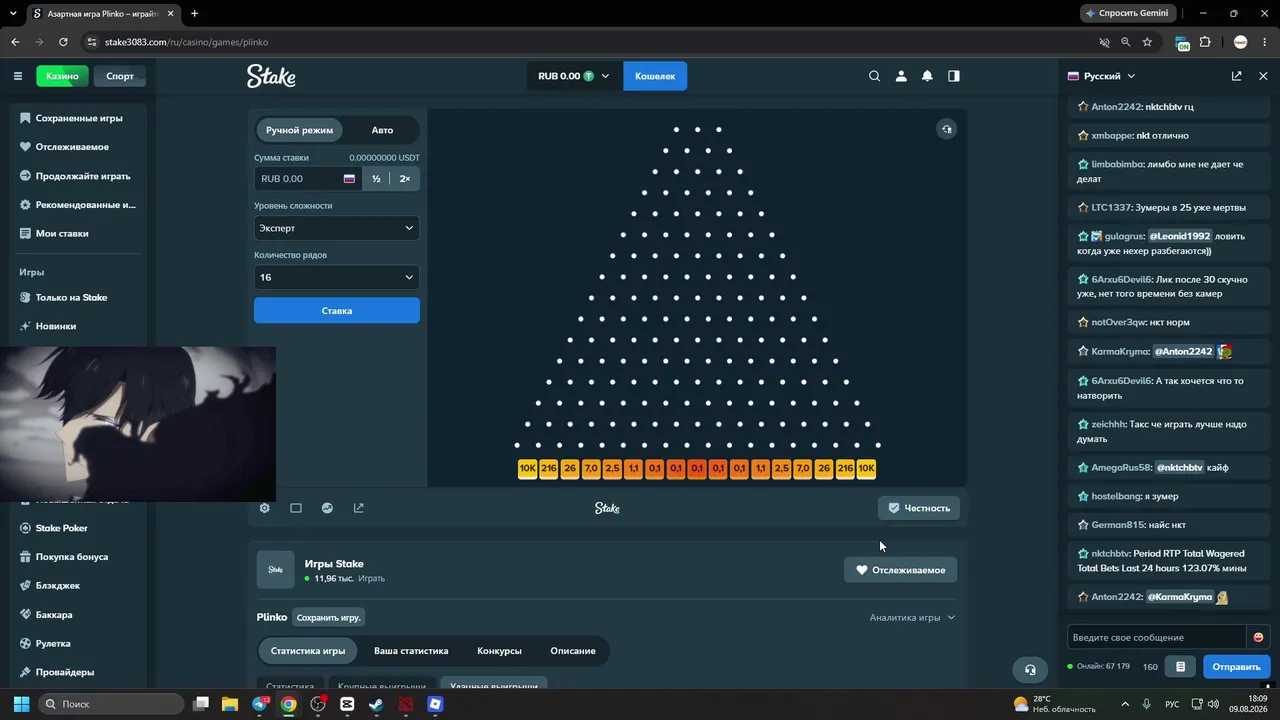Switch to Авто betting mode
The image size is (1280, 720).
click(x=382, y=130)
